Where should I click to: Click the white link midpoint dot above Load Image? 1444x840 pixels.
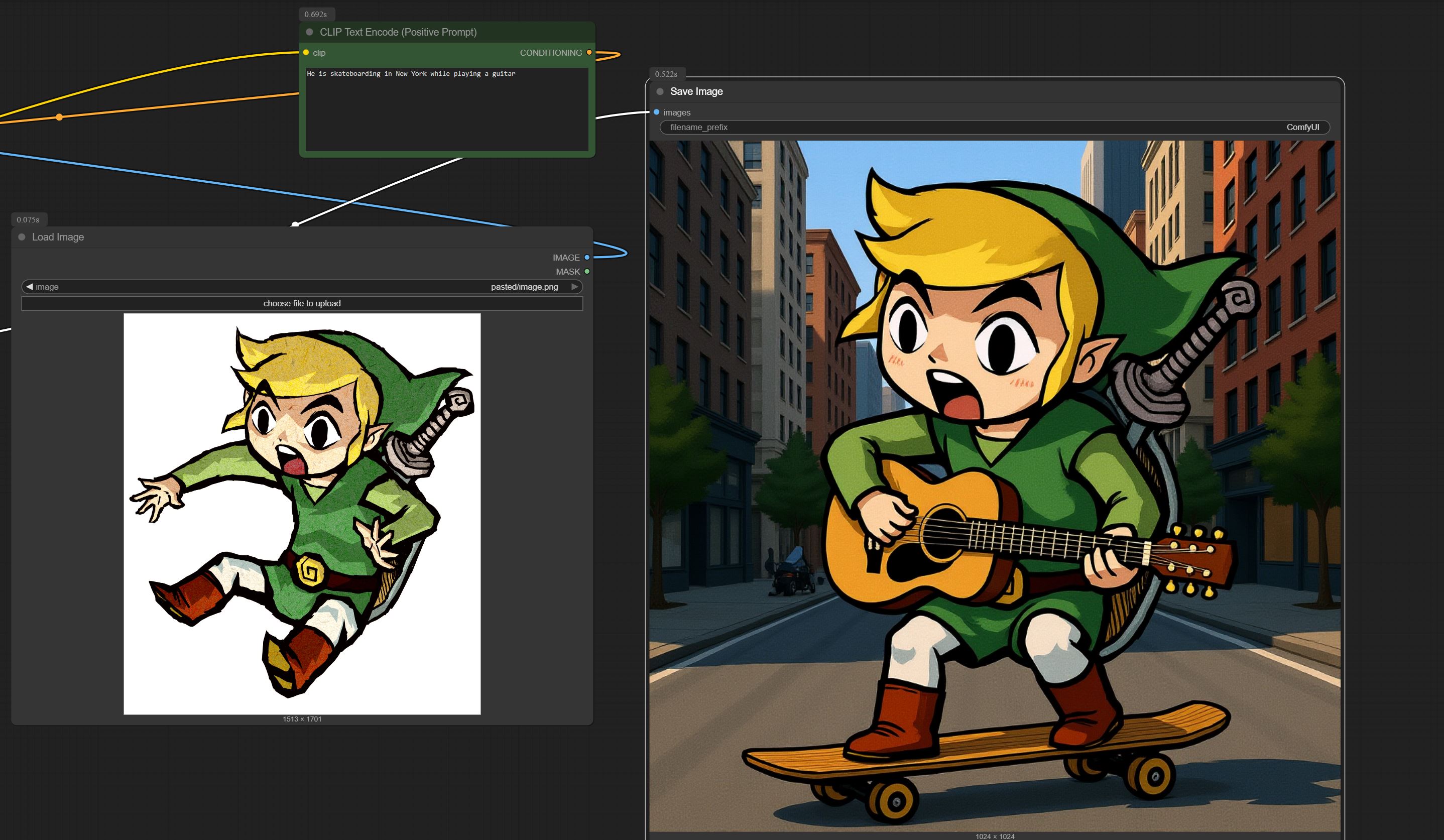(x=295, y=224)
